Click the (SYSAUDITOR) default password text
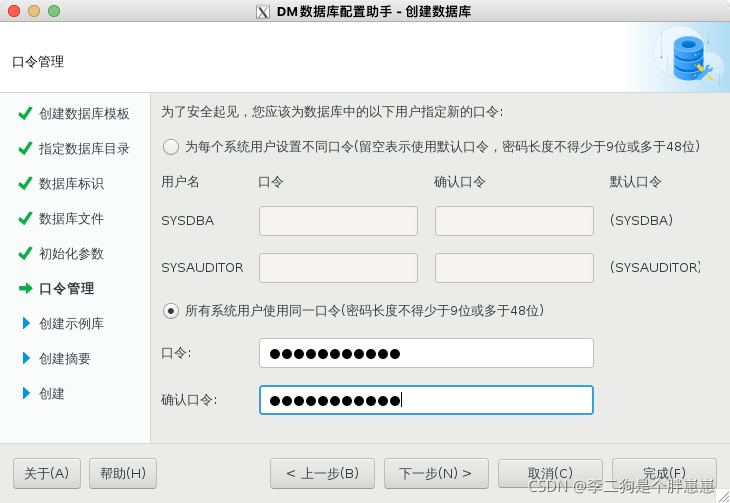Viewport: 730px width, 503px height. tap(655, 267)
